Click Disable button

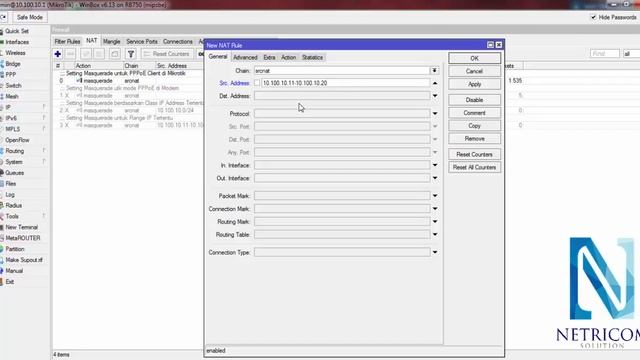(474, 100)
